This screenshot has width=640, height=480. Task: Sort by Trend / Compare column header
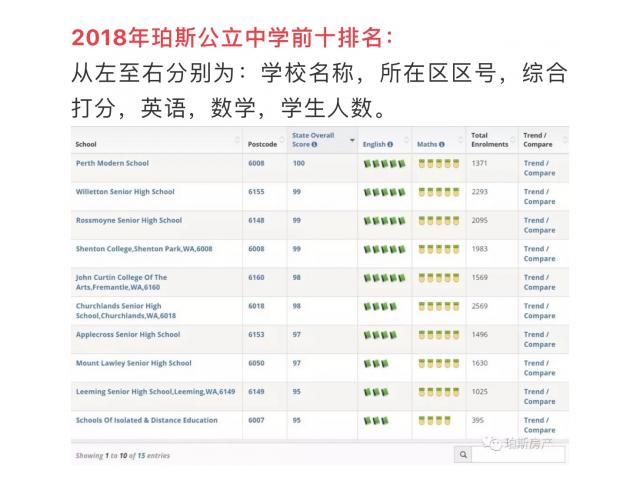538,140
